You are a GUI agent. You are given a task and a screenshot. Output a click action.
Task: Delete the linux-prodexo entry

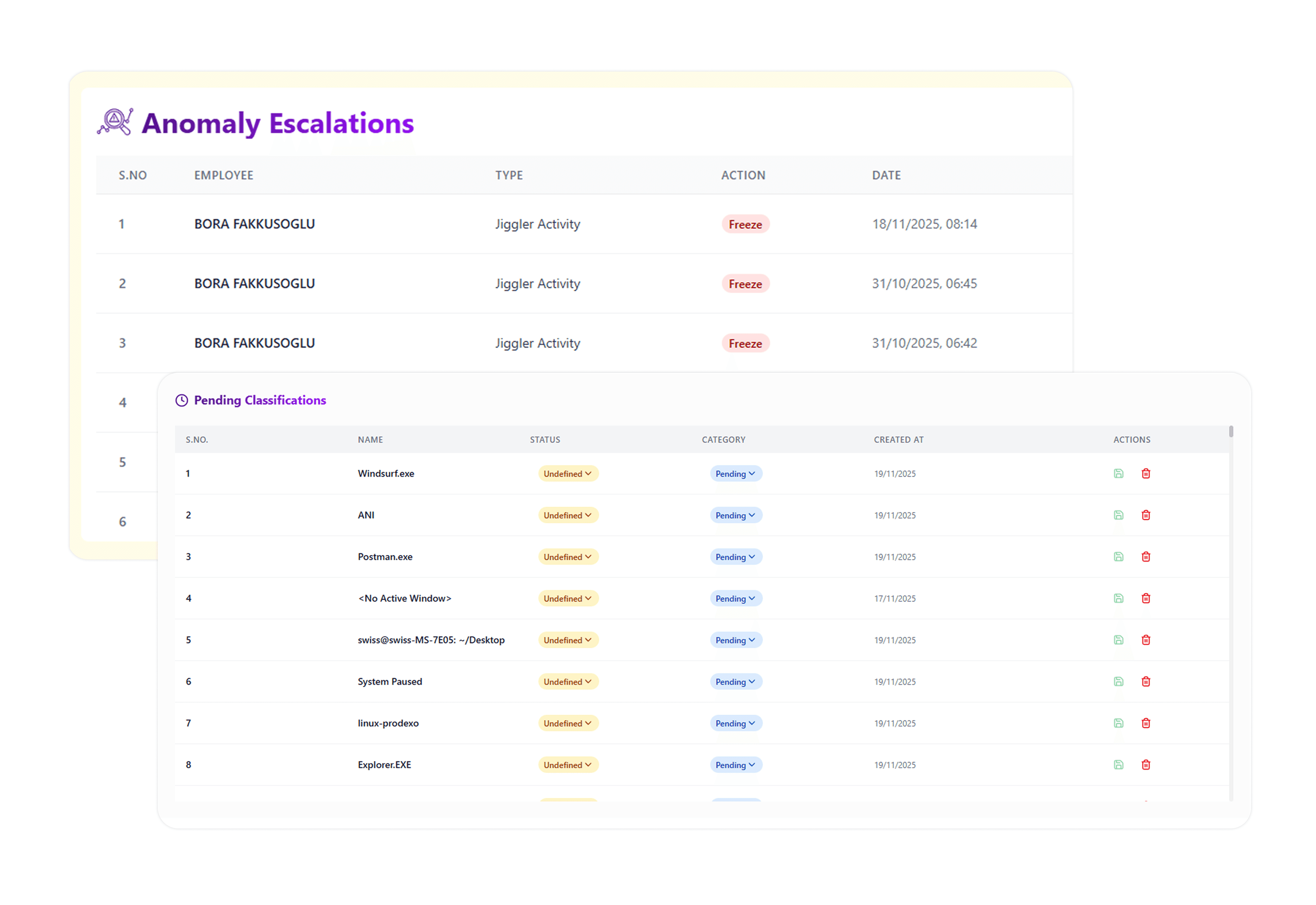(x=1146, y=723)
